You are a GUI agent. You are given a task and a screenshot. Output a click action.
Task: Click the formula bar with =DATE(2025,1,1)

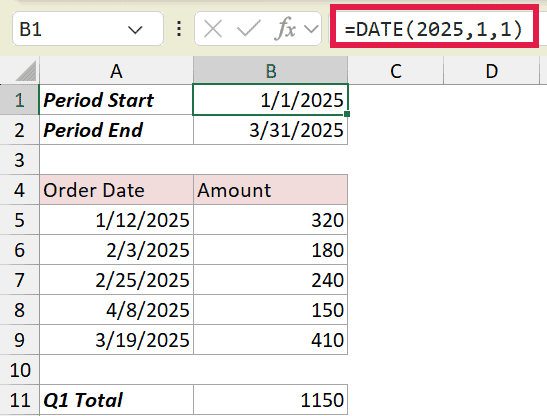pos(434,29)
